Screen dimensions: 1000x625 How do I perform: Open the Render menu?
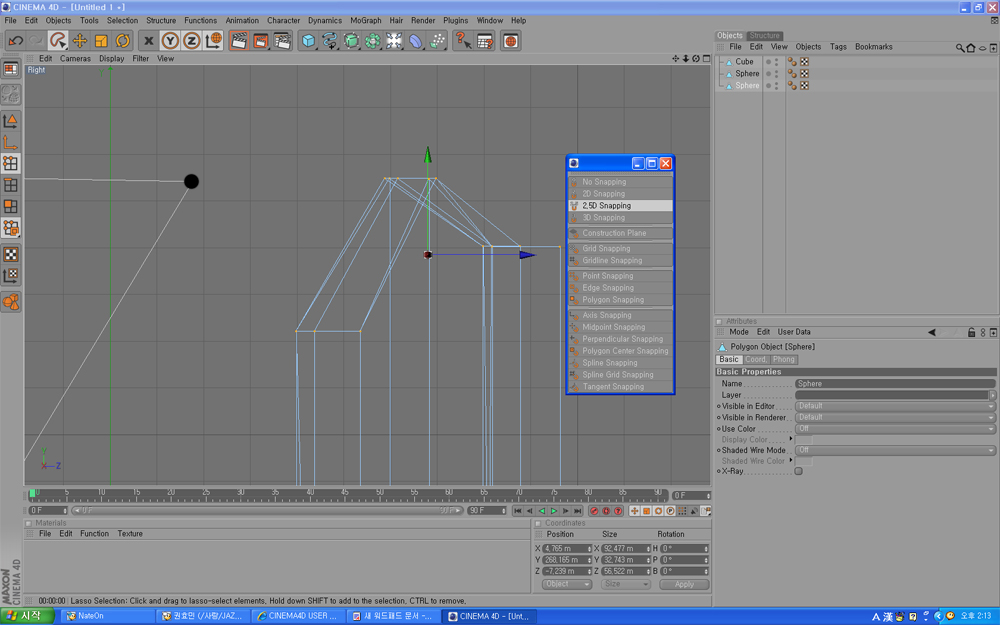click(x=423, y=20)
